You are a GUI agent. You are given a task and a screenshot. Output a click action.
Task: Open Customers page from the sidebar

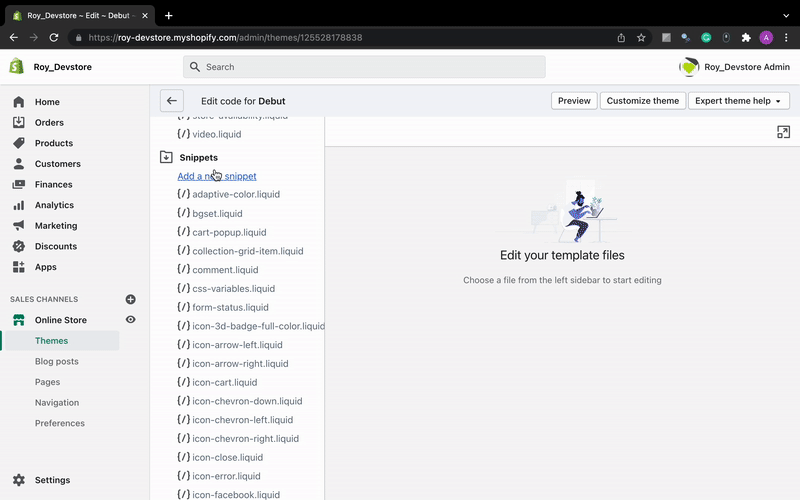[x=58, y=164]
